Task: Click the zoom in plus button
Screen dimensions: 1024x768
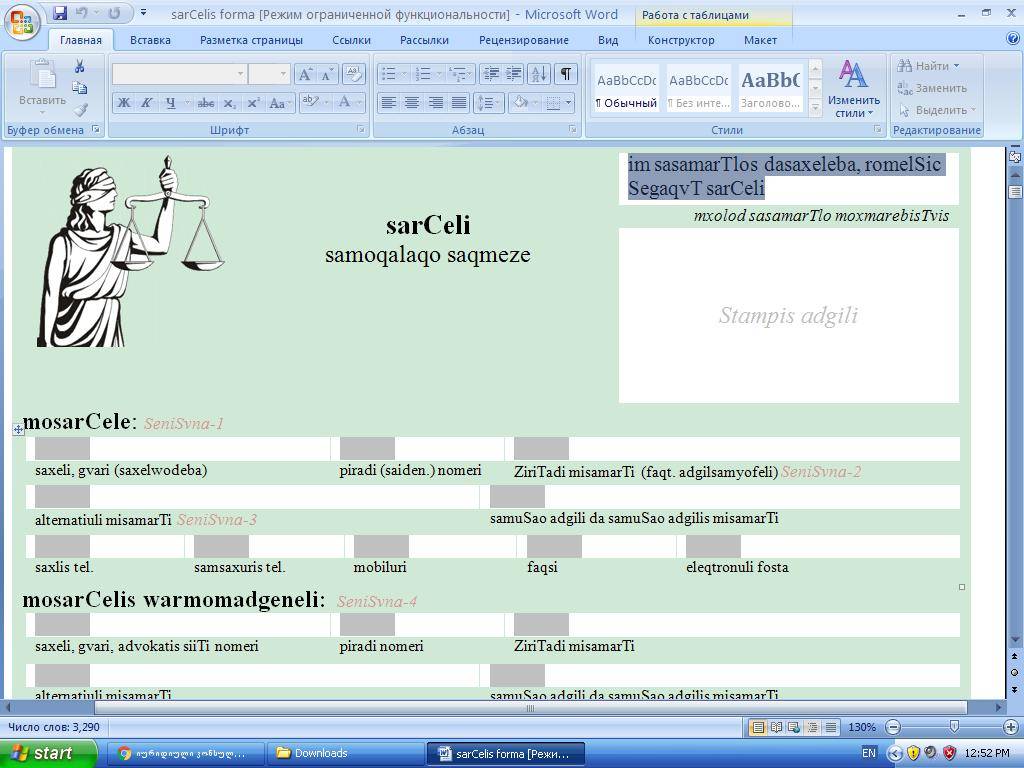Action: point(1010,727)
